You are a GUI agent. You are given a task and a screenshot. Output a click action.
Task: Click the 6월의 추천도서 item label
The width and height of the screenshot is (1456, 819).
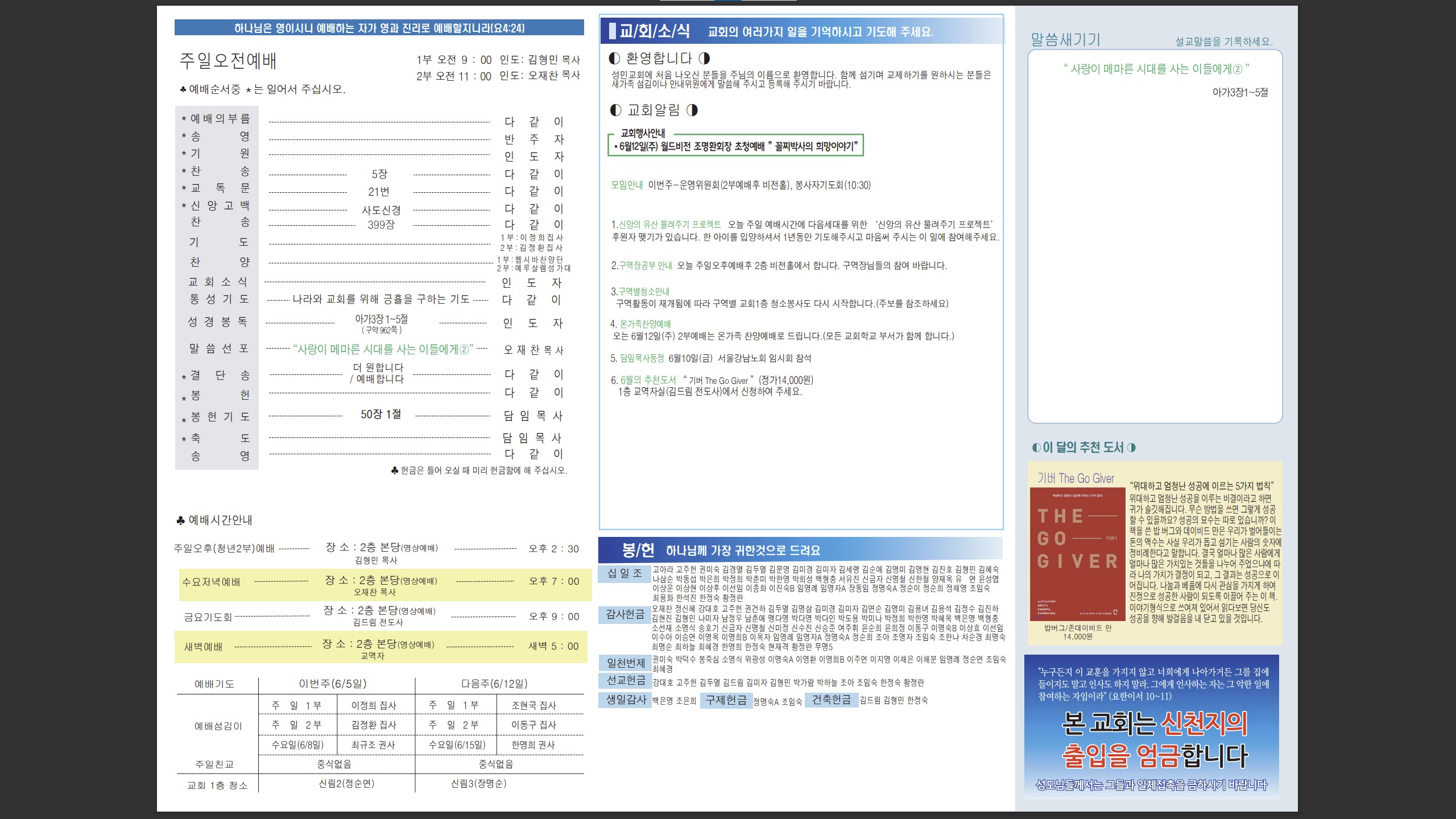(x=648, y=380)
